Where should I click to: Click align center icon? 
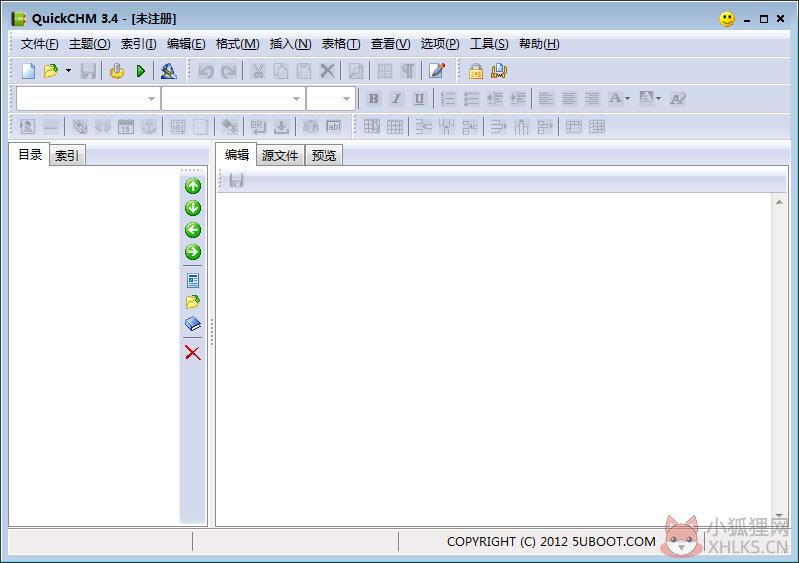[569, 99]
